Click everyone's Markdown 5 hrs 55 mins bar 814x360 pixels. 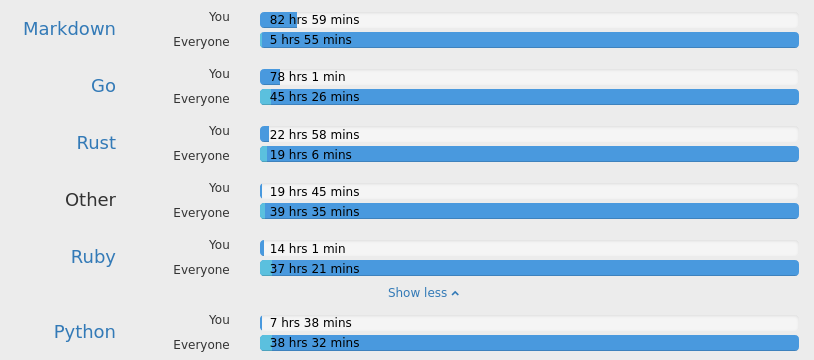[529, 40]
